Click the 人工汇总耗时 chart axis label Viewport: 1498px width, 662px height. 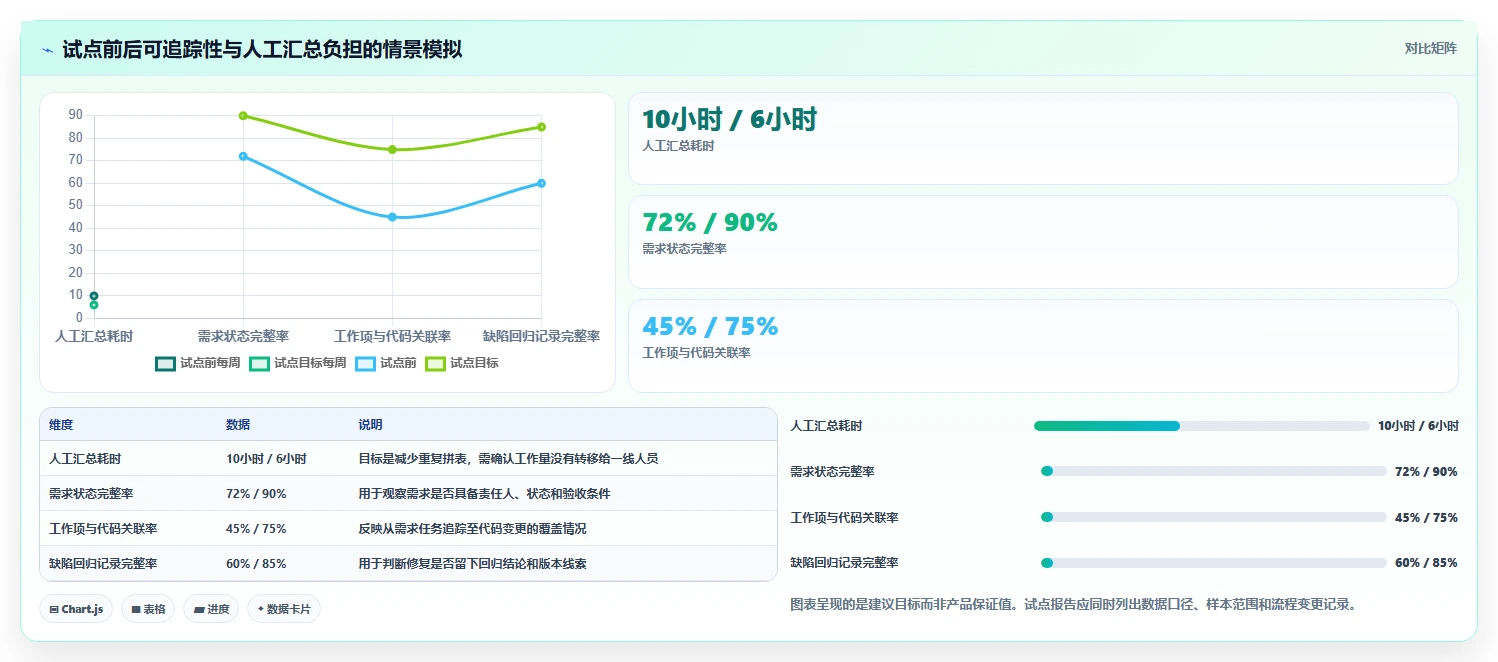(94, 337)
